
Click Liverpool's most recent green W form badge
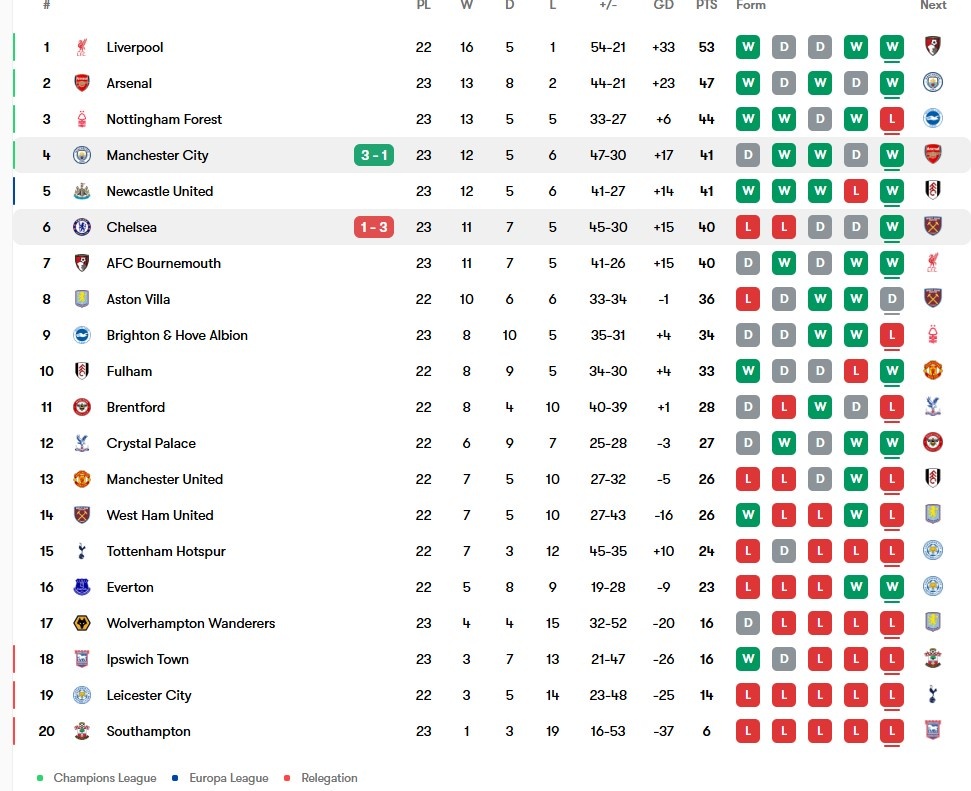coord(892,47)
